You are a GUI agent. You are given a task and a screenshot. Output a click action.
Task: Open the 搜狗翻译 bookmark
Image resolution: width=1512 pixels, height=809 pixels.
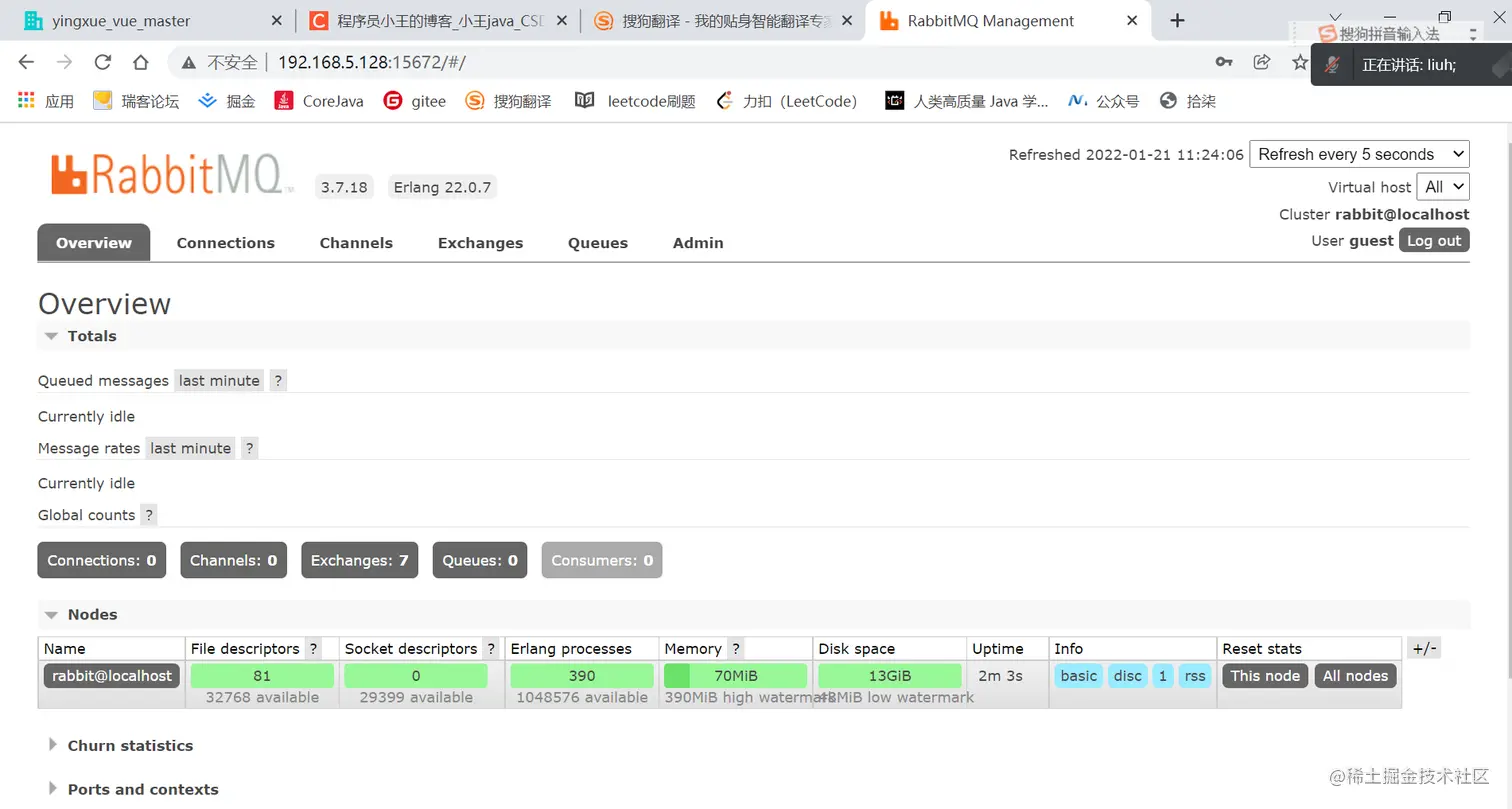pyautogui.click(x=509, y=101)
